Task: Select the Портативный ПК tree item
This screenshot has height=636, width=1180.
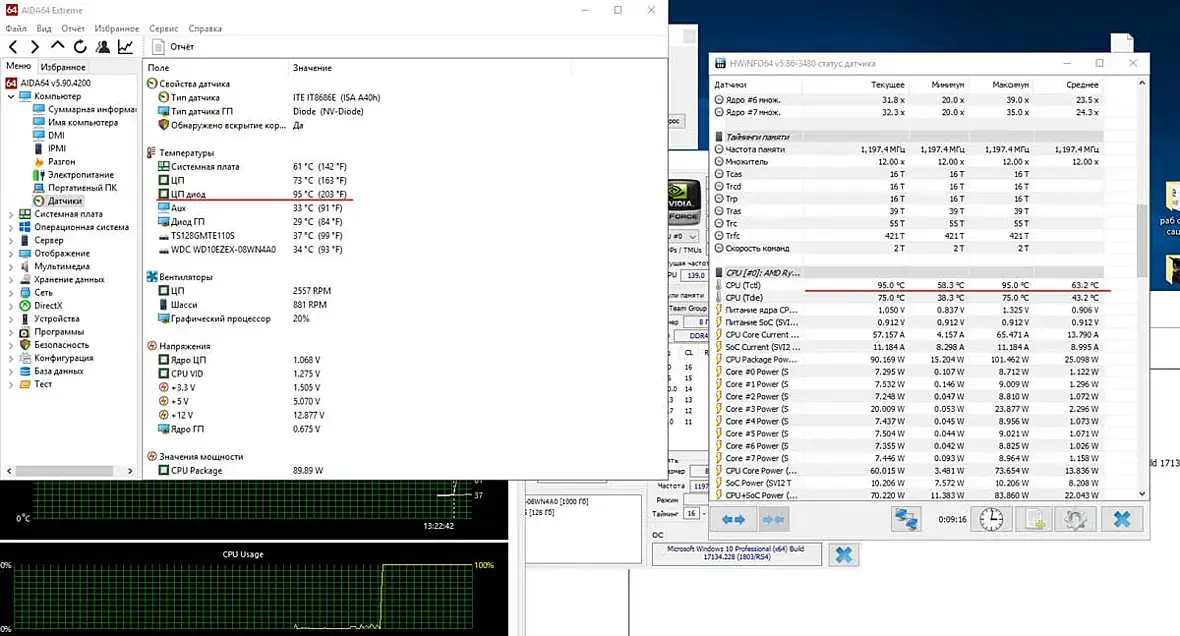Action: click(75, 188)
